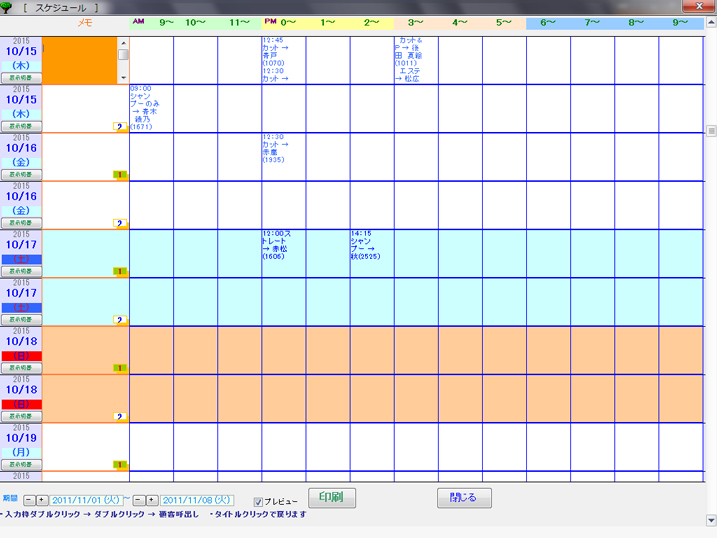Select the AM 9~ time header
717x538 pixels.
coord(152,23)
